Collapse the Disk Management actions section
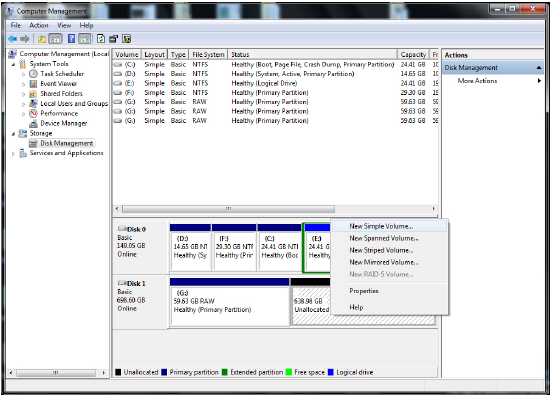Screen dimensions: 550x396 click(x=539, y=68)
